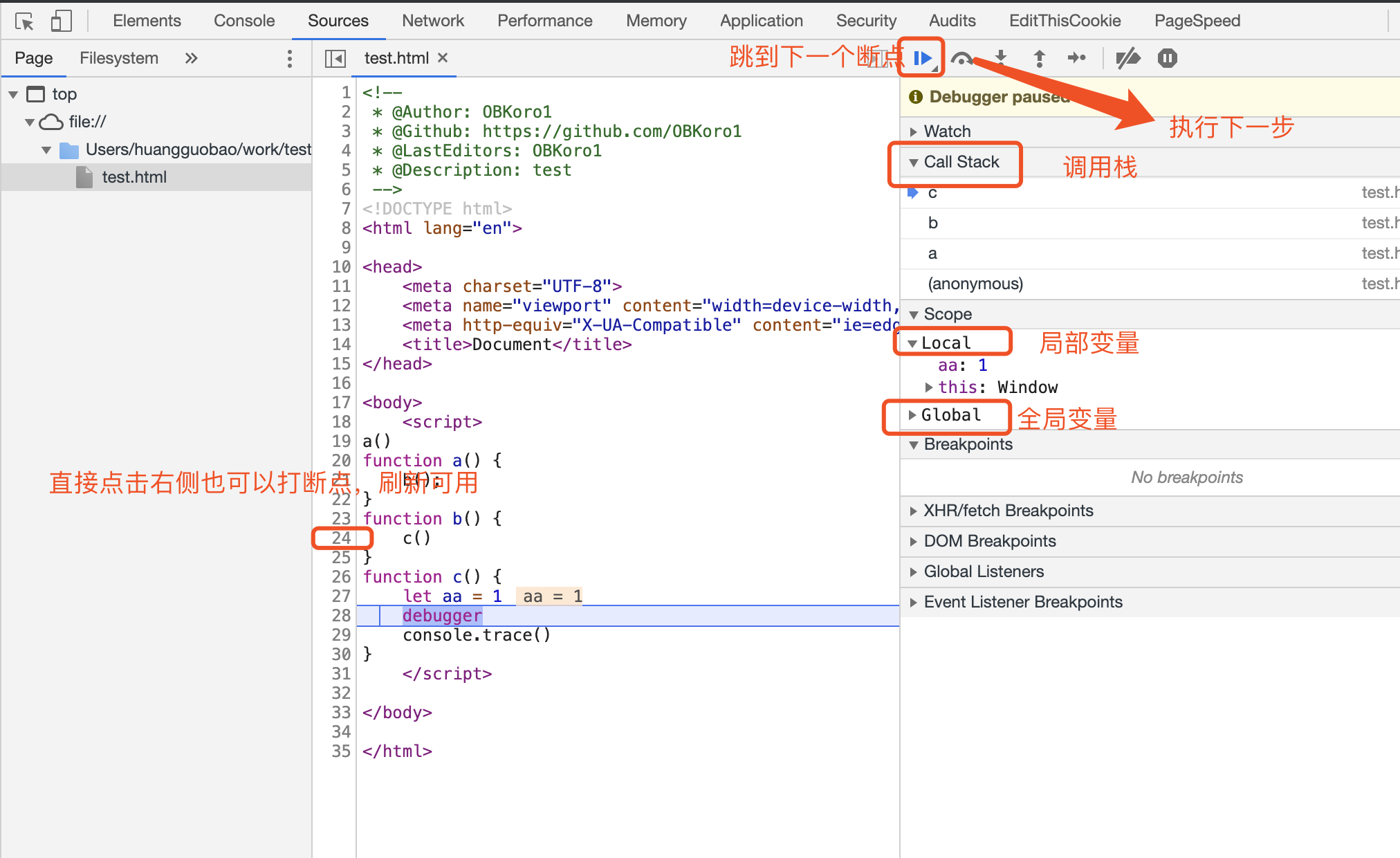This screenshot has height=858, width=1400.
Task: Select call stack frame b
Action: pyautogui.click(x=1150, y=223)
